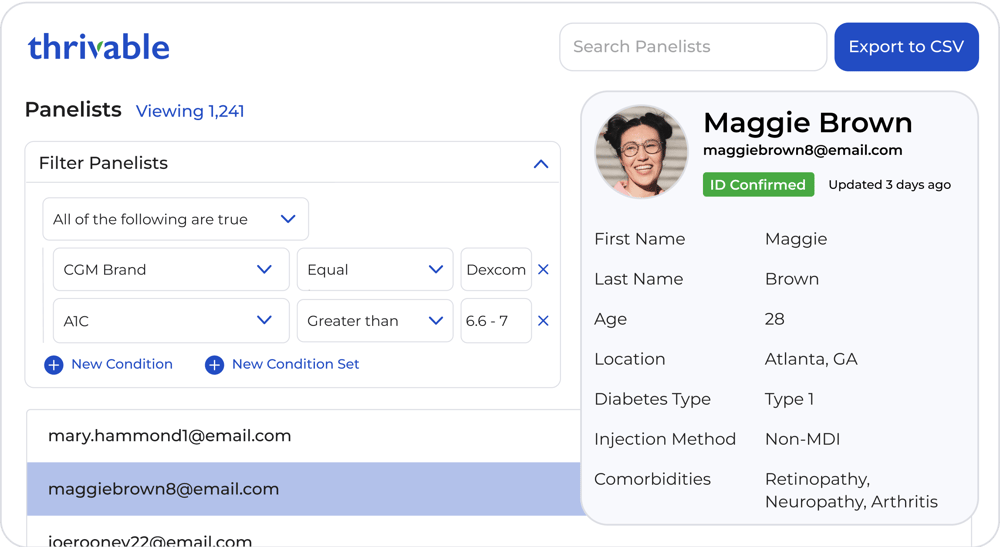The width and height of the screenshot is (1000, 547).
Task: Select maggiebrown8@email.com panelist row
Action: click(x=300, y=489)
